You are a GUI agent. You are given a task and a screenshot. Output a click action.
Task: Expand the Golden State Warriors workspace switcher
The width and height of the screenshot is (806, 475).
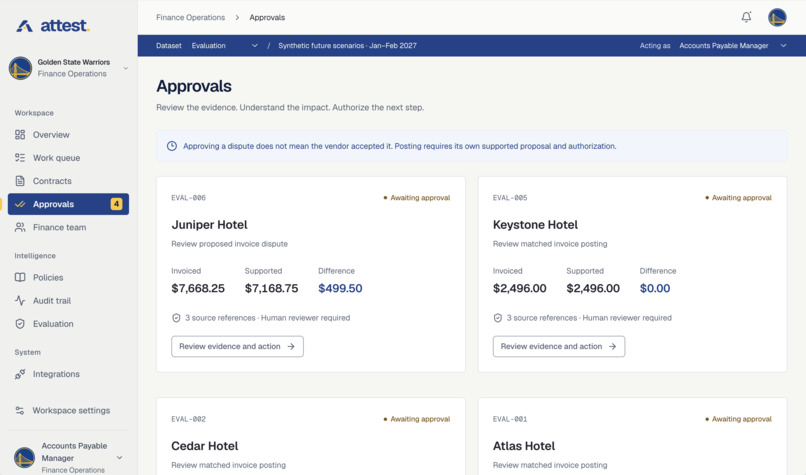[x=125, y=68]
